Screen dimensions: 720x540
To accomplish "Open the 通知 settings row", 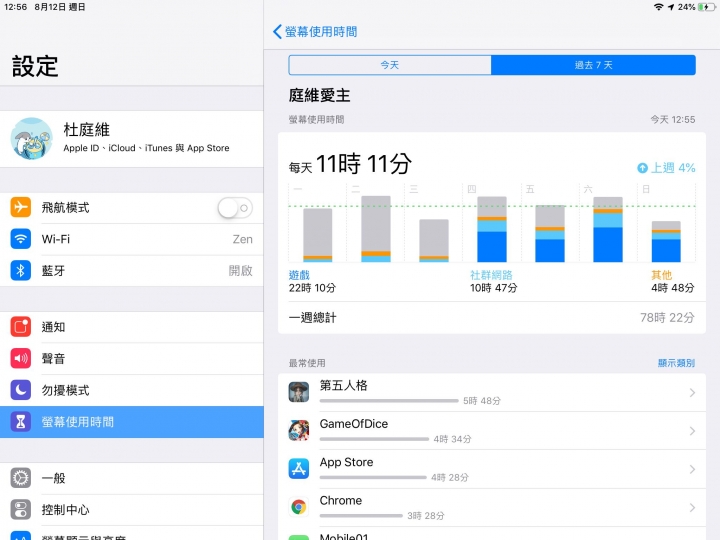I will 132,327.
